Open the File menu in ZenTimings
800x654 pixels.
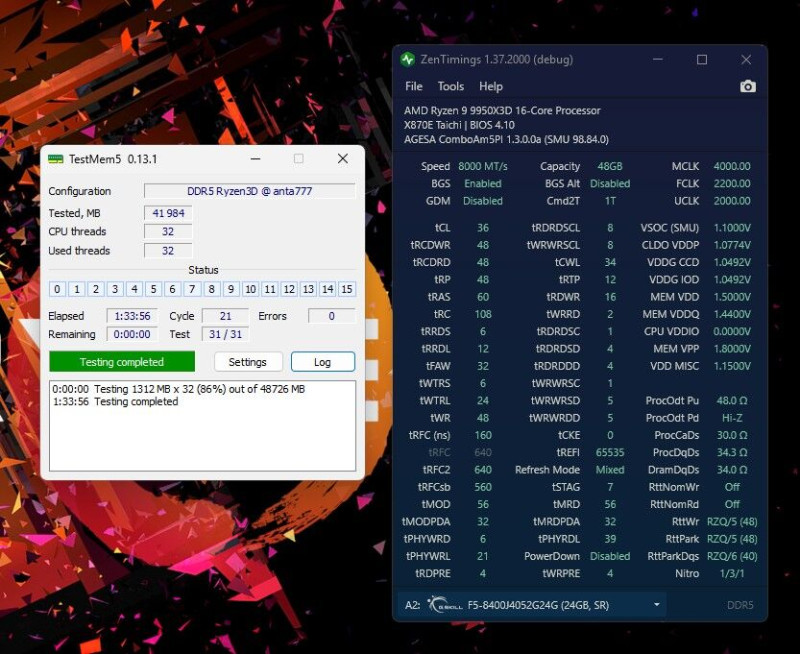pyautogui.click(x=414, y=86)
